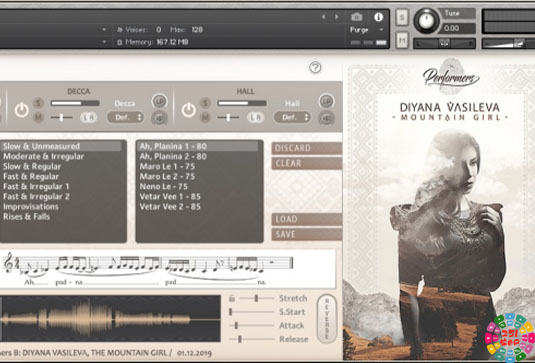Mute the DECCA microphone
Image resolution: width=535 pixels, height=363 pixels.
tap(38, 117)
